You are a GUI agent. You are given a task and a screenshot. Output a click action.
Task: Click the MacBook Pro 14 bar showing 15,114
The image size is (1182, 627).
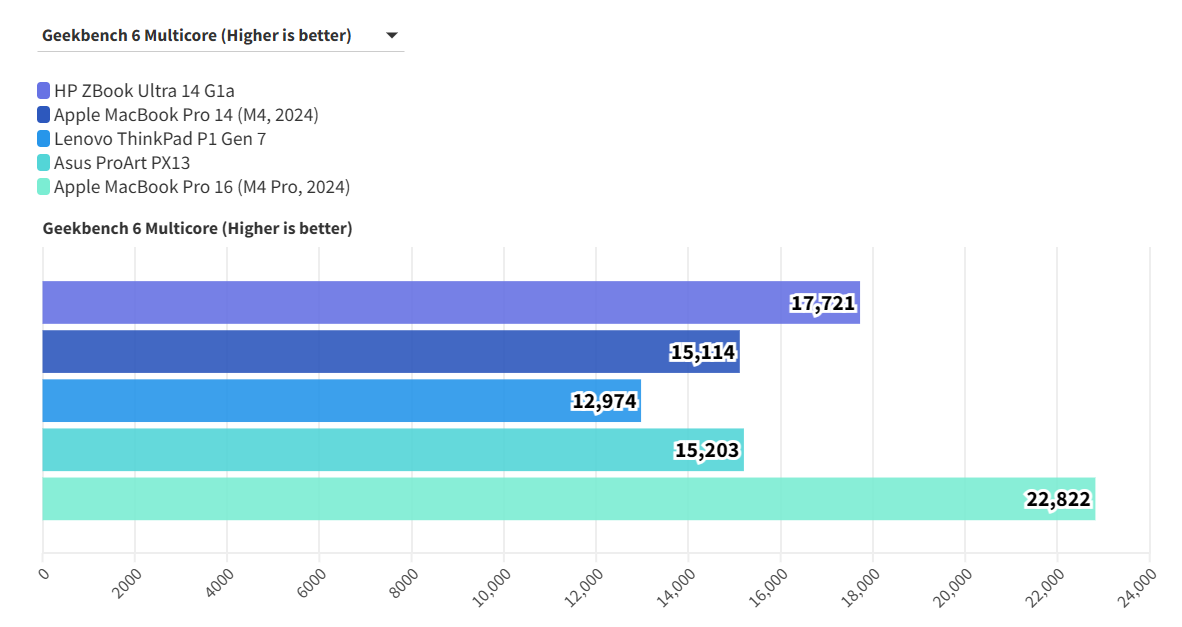pyautogui.click(x=350, y=352)
